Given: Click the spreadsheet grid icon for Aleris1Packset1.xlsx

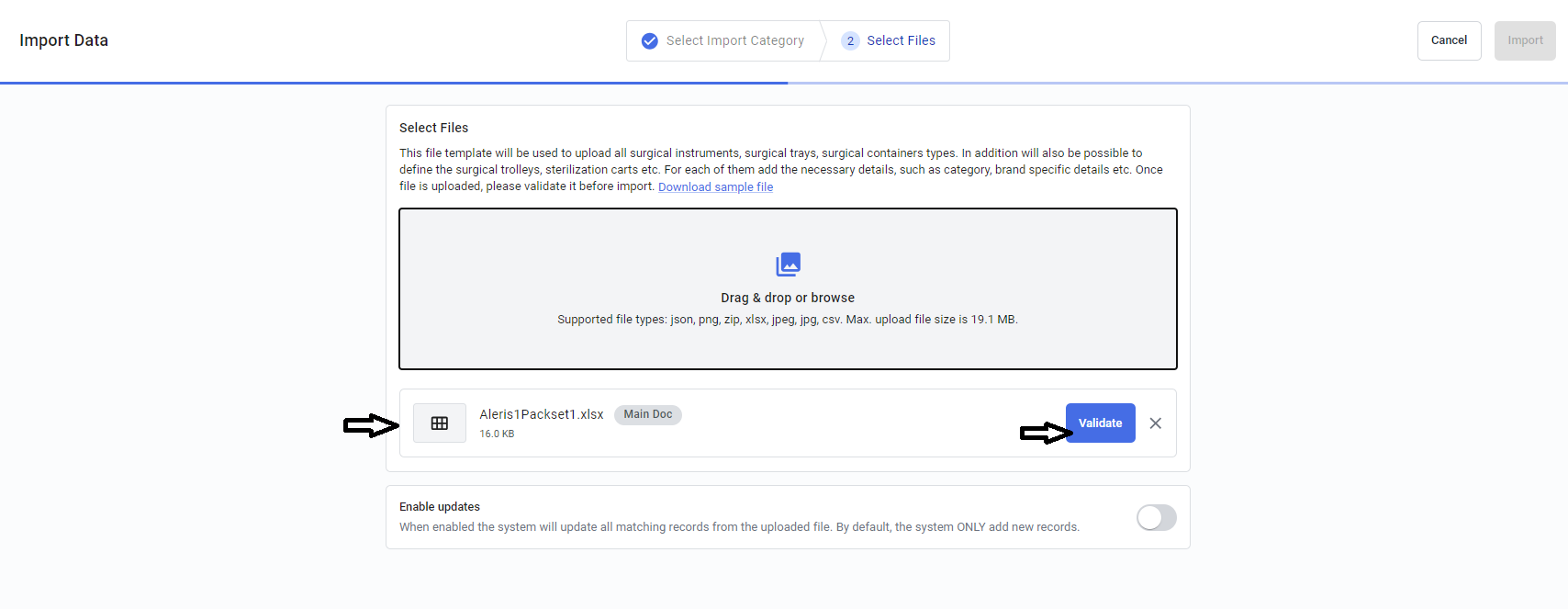Looking at the screenshot, I should [440, 423].
